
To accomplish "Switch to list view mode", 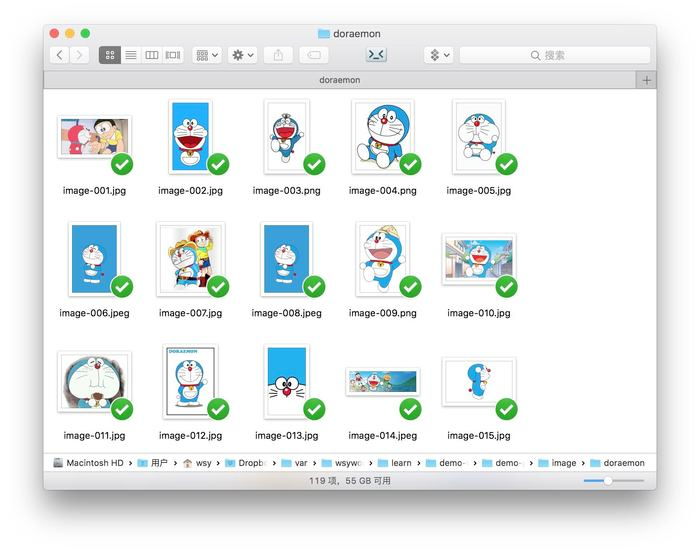I will (x=131, y=55).
